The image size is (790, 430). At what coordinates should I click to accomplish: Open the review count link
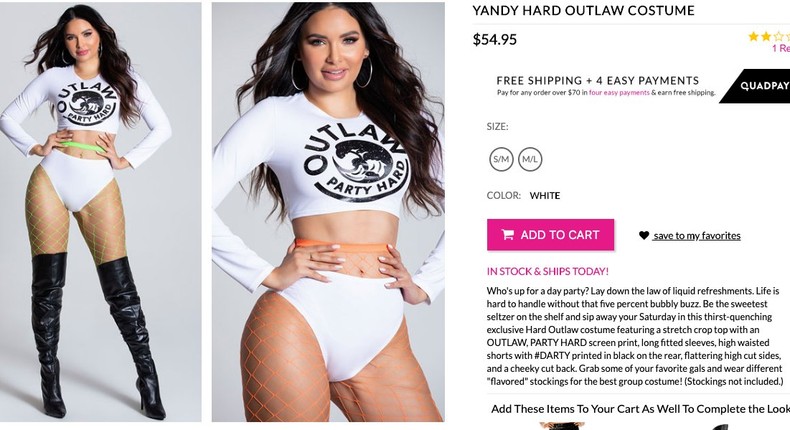tap(781, 48)
